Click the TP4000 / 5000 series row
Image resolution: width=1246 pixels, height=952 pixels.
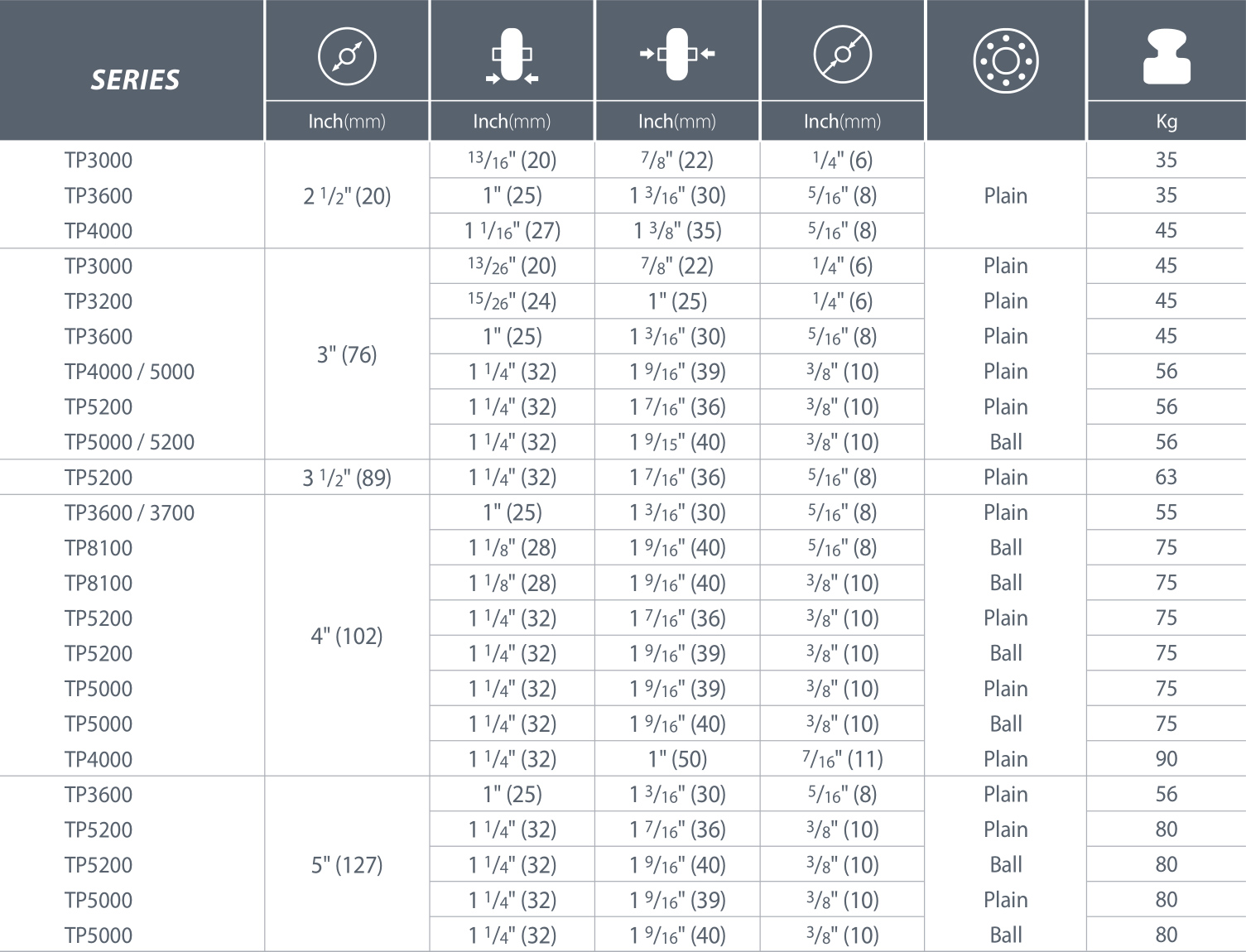129,372
